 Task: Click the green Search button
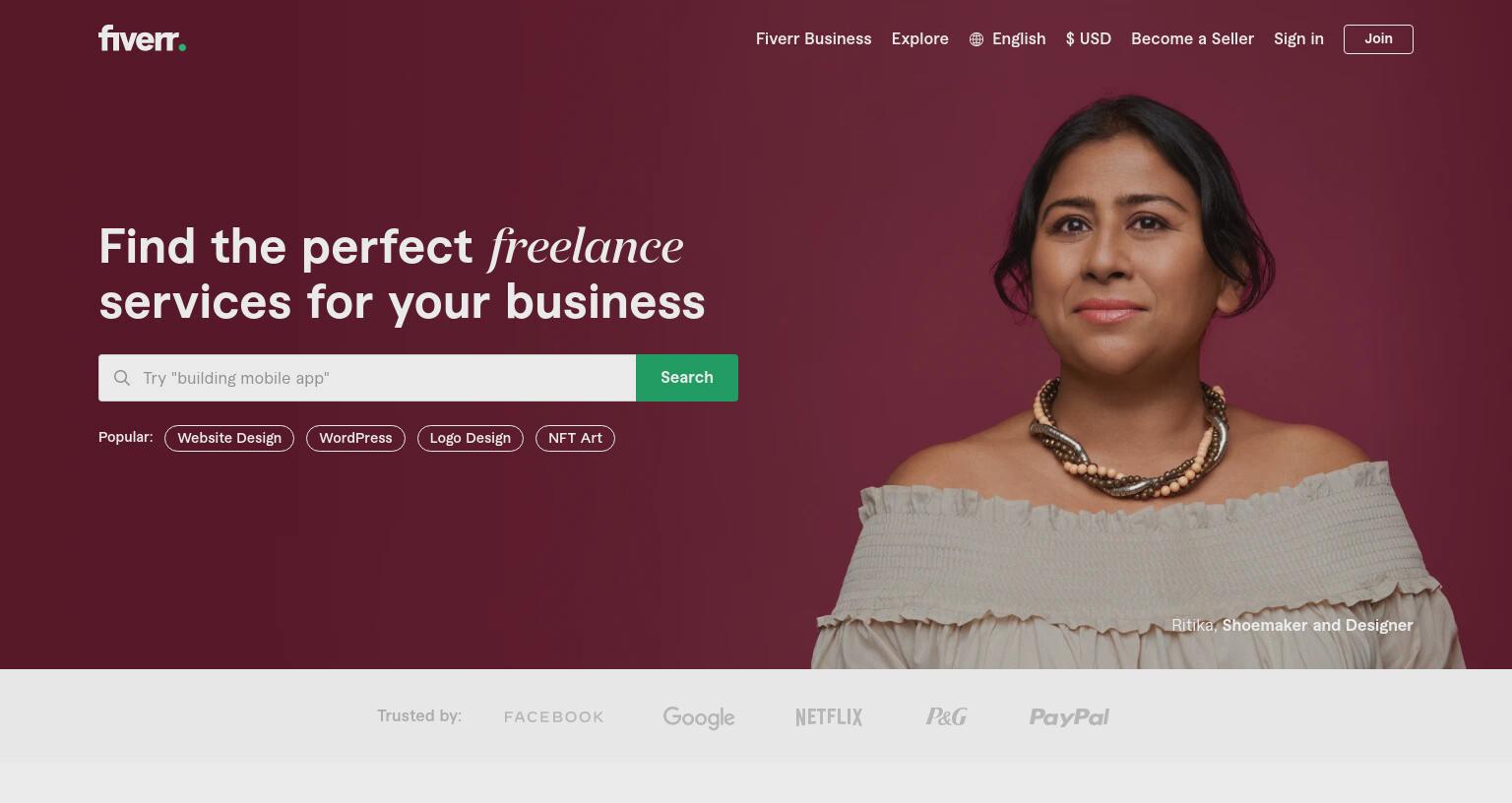click(687, 378)
